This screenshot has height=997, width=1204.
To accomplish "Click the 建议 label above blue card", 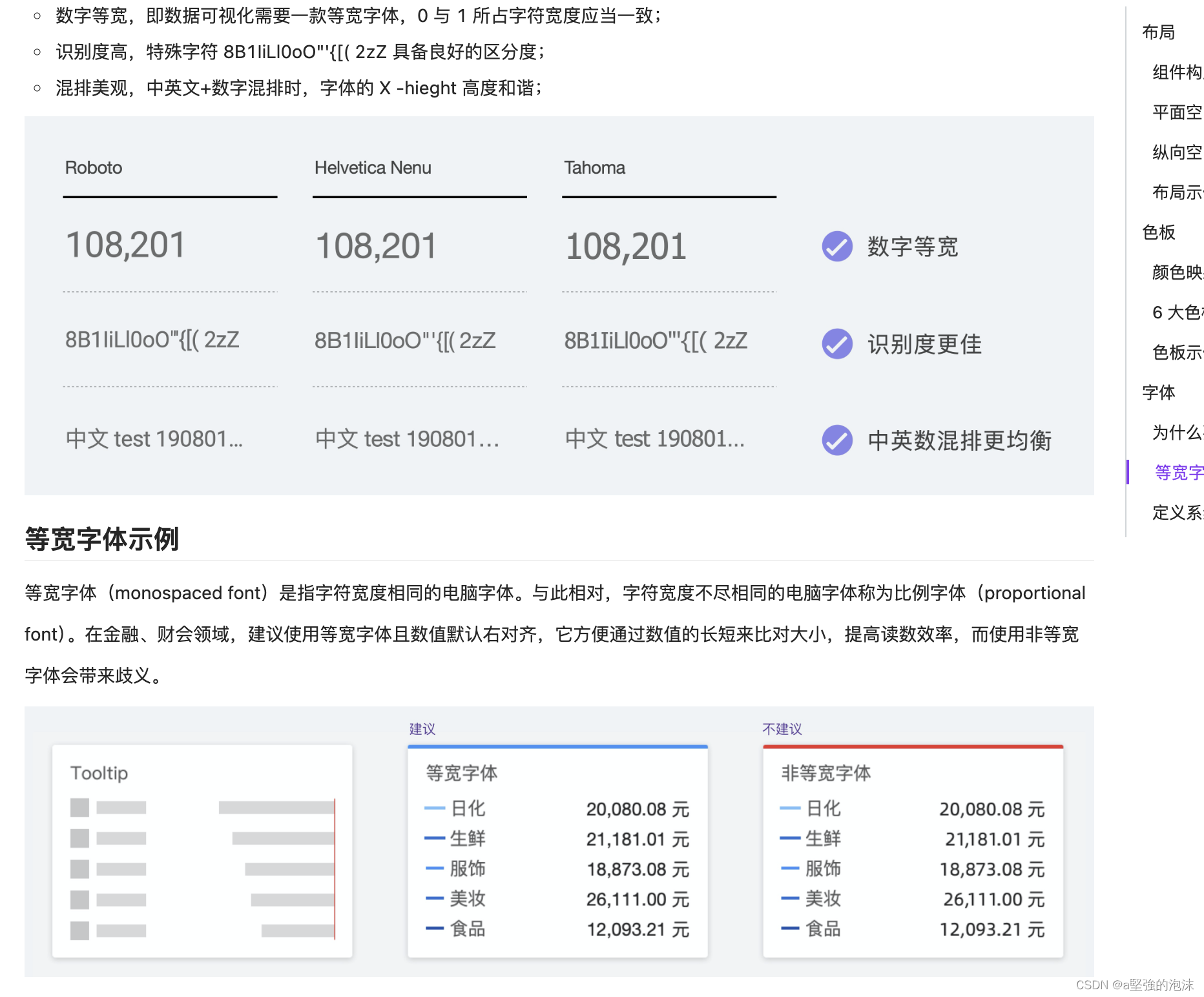I will [x=422, y=729].
